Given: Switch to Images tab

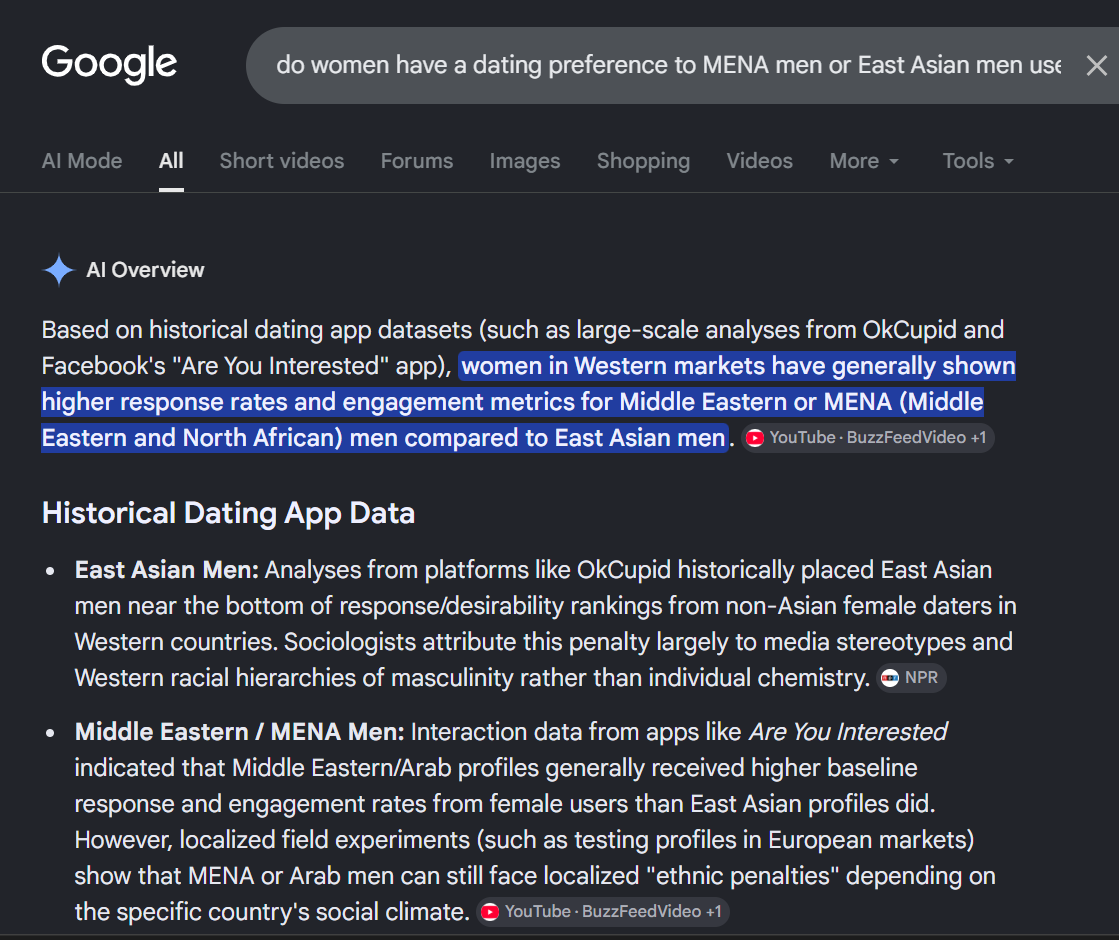Looking at the screenshot, I should pos(525,161).
